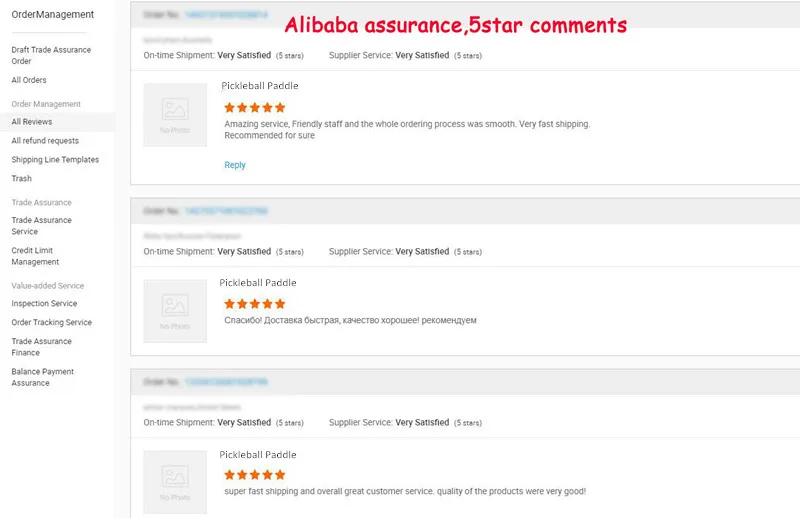Screen dimensions: 800x518
Task: Click the No Photo thumbnail in first review
Action: click(175, 114)
